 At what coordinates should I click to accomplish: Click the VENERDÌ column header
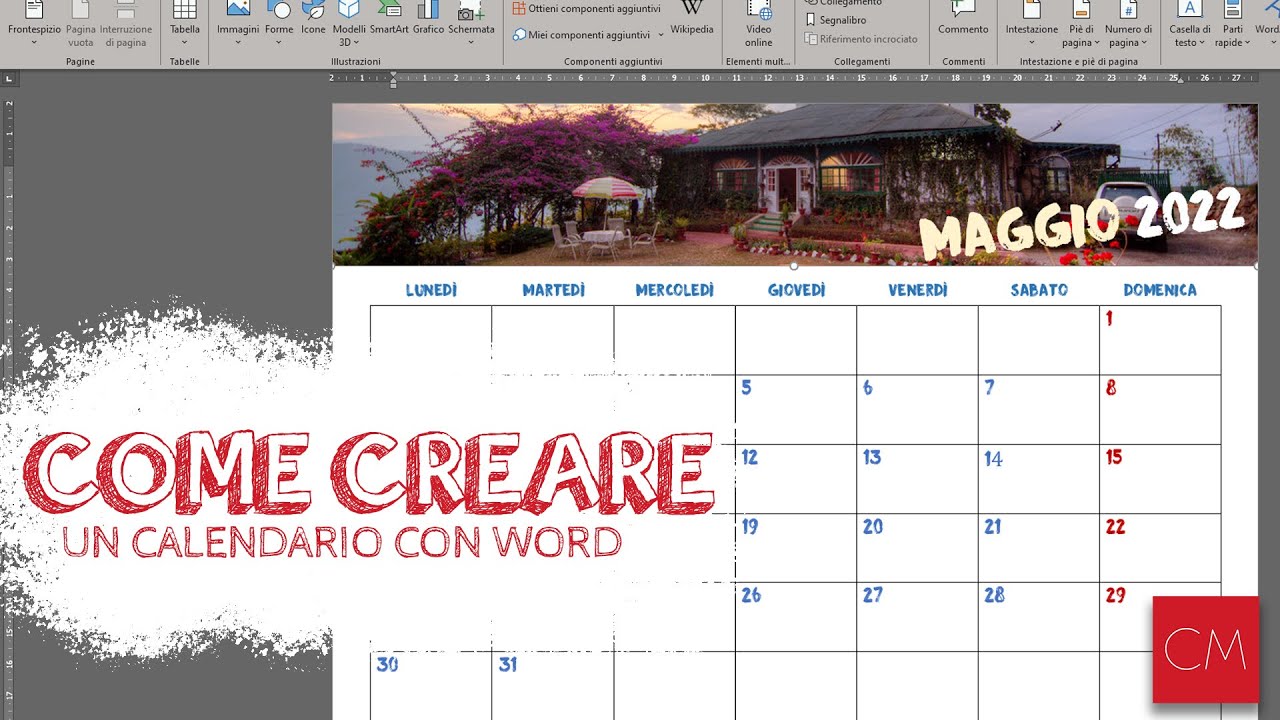pyautogui.click(x=918, y=290)
